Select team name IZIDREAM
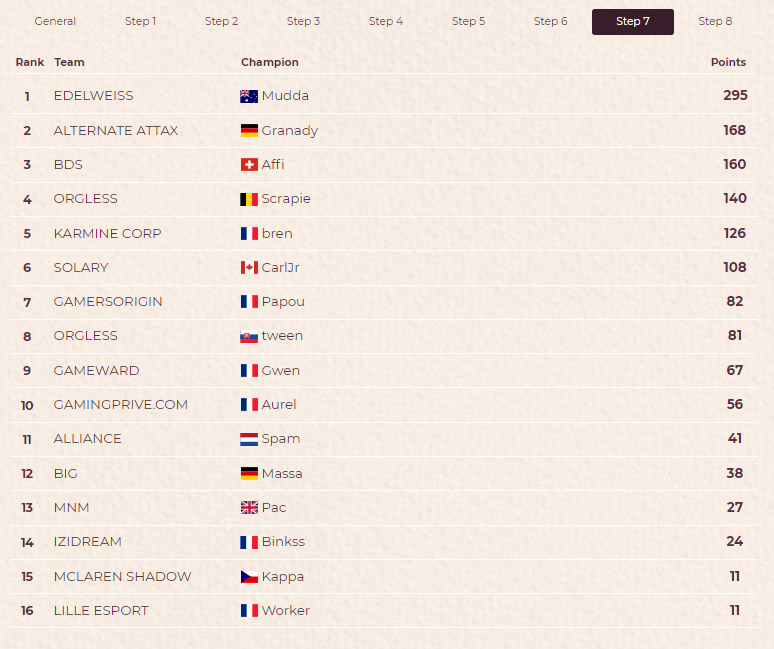774x649 pixels. click(x=87, y=542)
